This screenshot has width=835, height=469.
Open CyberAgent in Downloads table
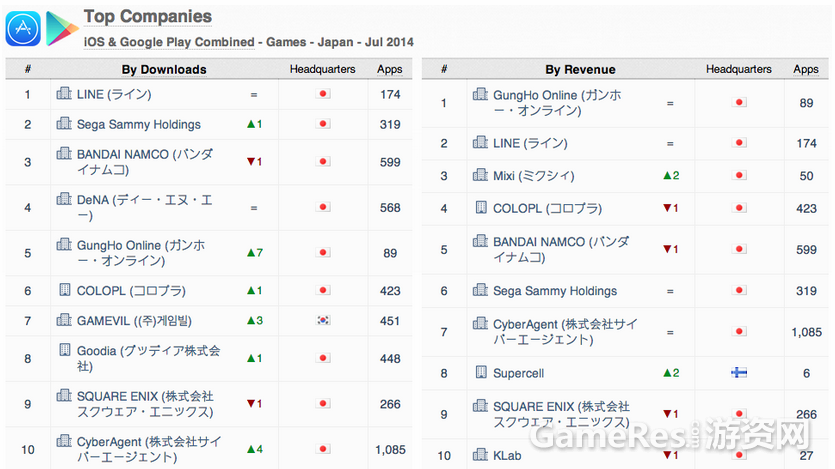pos(149,449)
